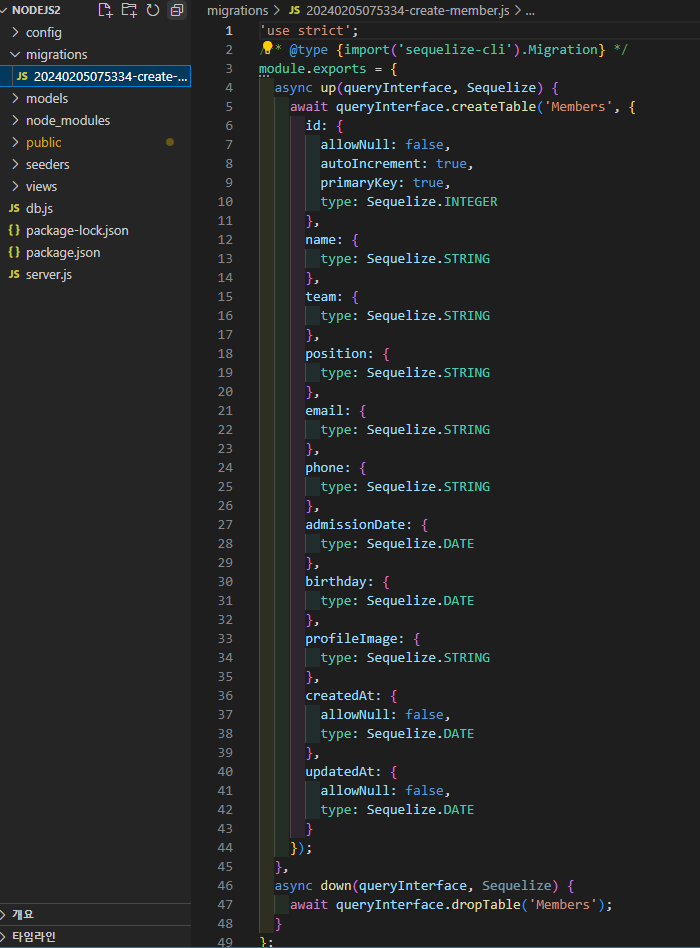700x948 pixels.
Task: Click the modified dot on public folder
Action: [x=170, y=142]
